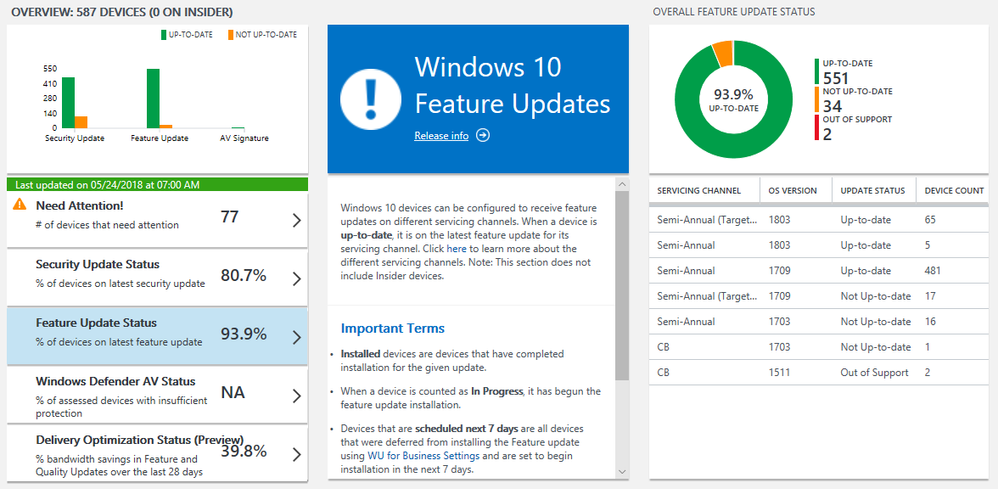Expand the Delivery Optimization Status chevron

tap(297, 455)
